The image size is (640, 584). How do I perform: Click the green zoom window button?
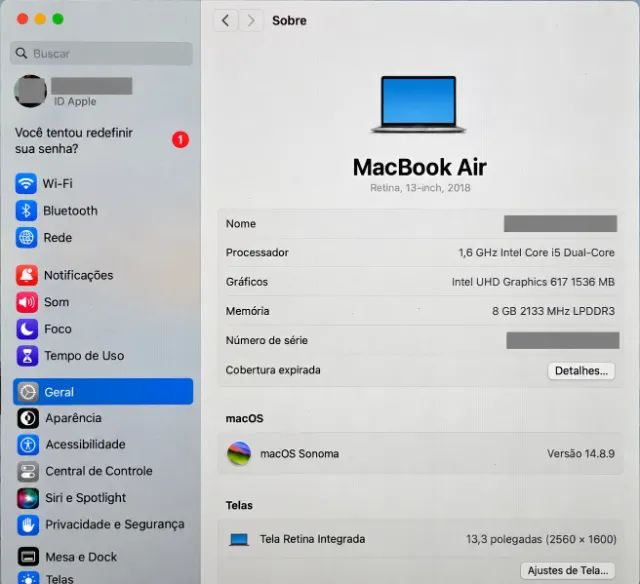coord(58,19)
